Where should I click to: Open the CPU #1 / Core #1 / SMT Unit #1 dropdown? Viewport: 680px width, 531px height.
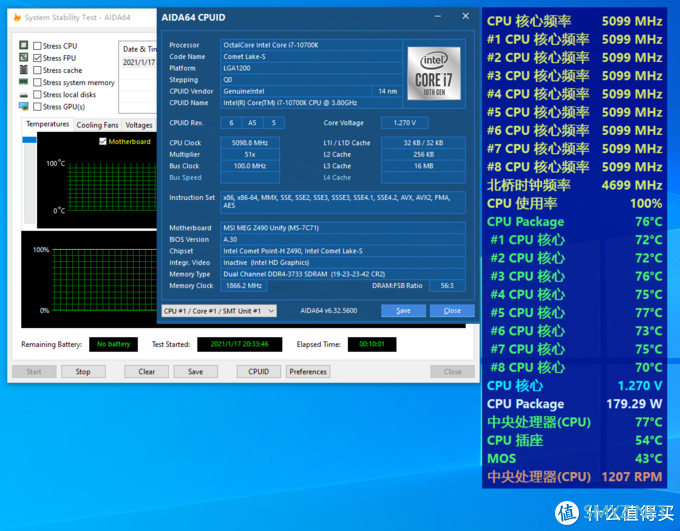click(219, 311)
